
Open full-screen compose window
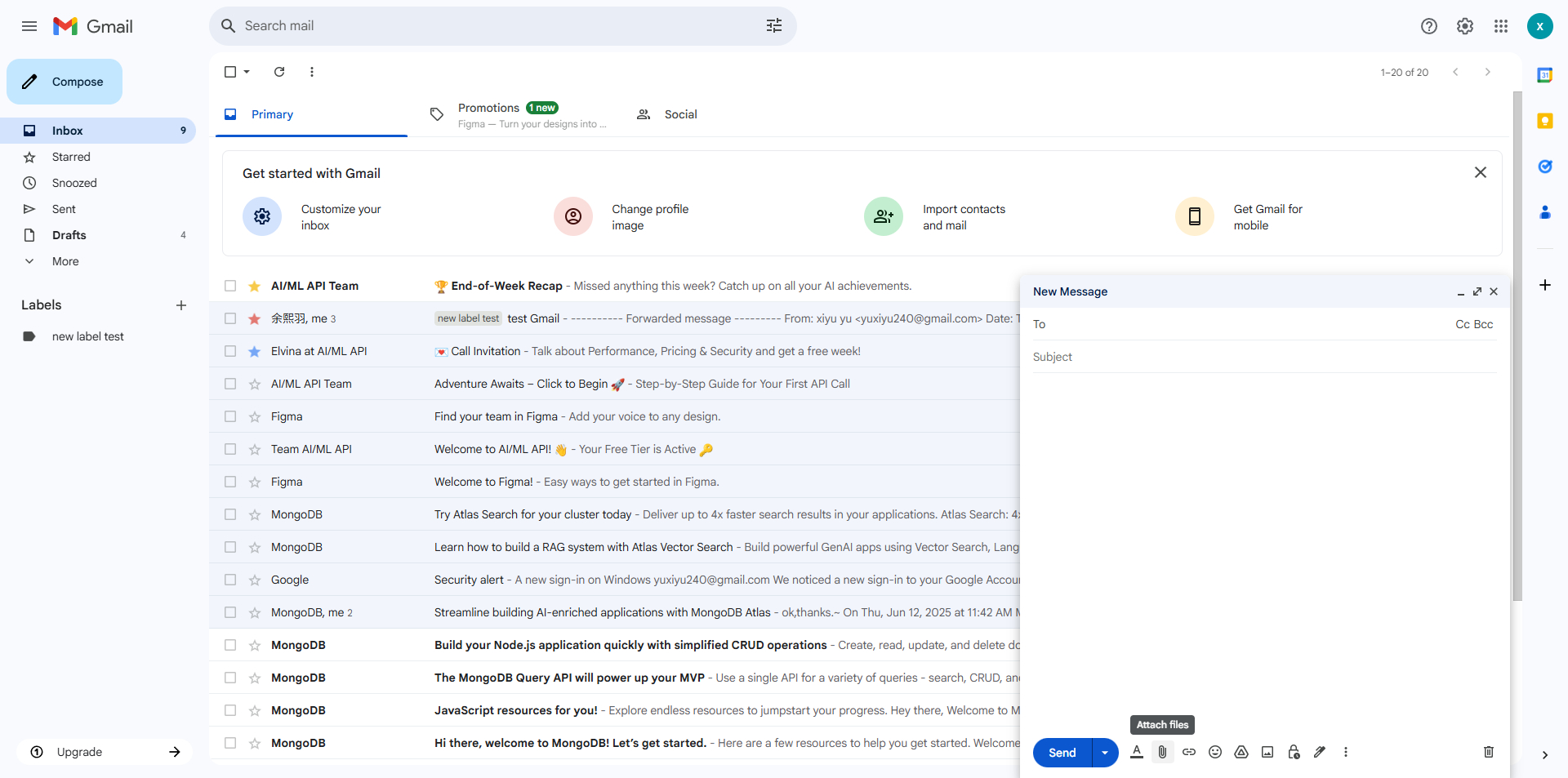click(1477, 291)
